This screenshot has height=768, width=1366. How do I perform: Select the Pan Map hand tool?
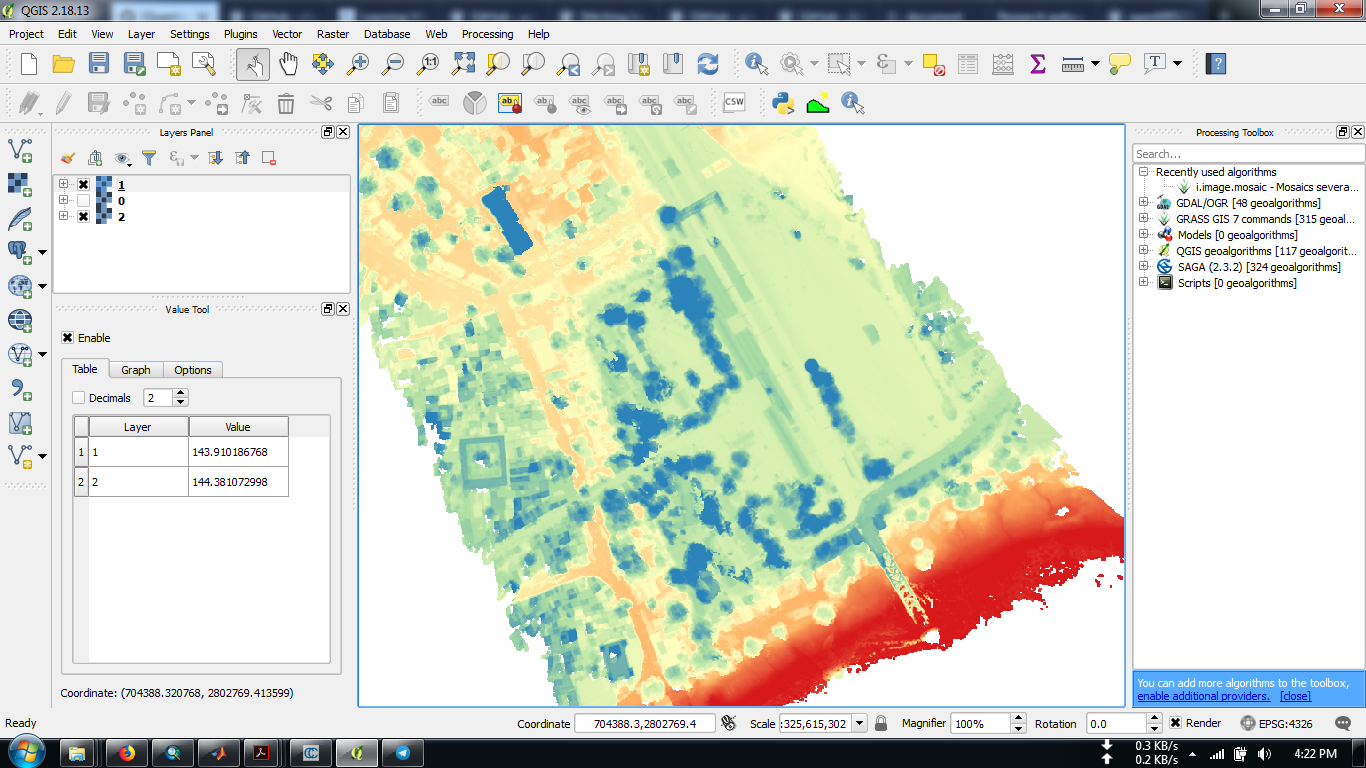(x=288, y=64)
